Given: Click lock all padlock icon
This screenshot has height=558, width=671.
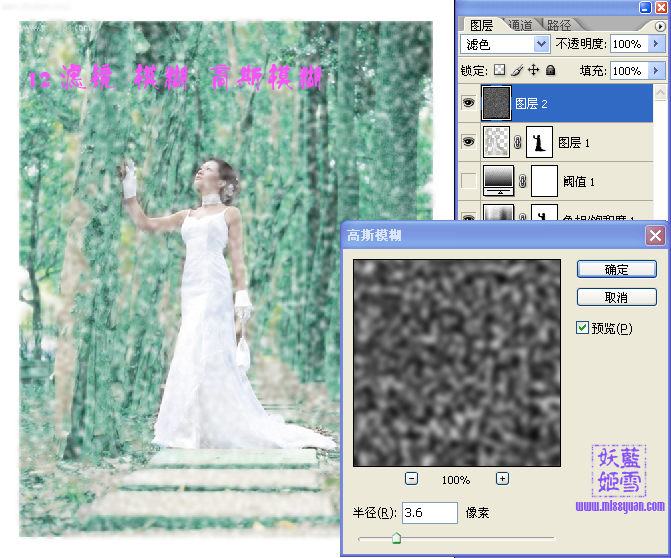Looking at the screenshot, I should click(551, 70).
